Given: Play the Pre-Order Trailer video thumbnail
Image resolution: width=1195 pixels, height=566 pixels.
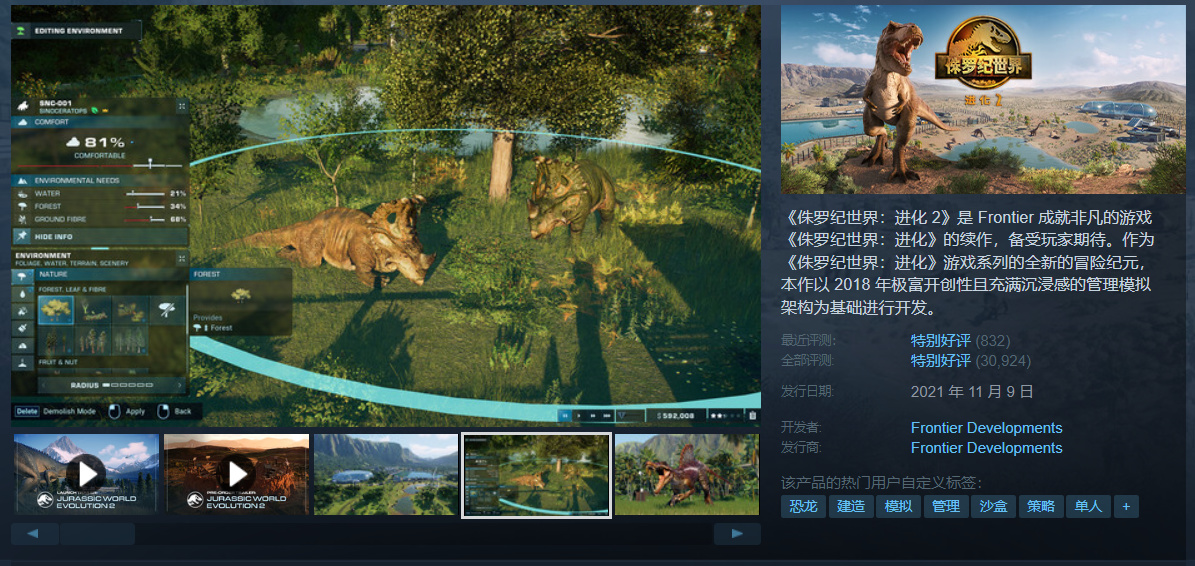Looking at the screenshot, I should [x=236, y=474].
